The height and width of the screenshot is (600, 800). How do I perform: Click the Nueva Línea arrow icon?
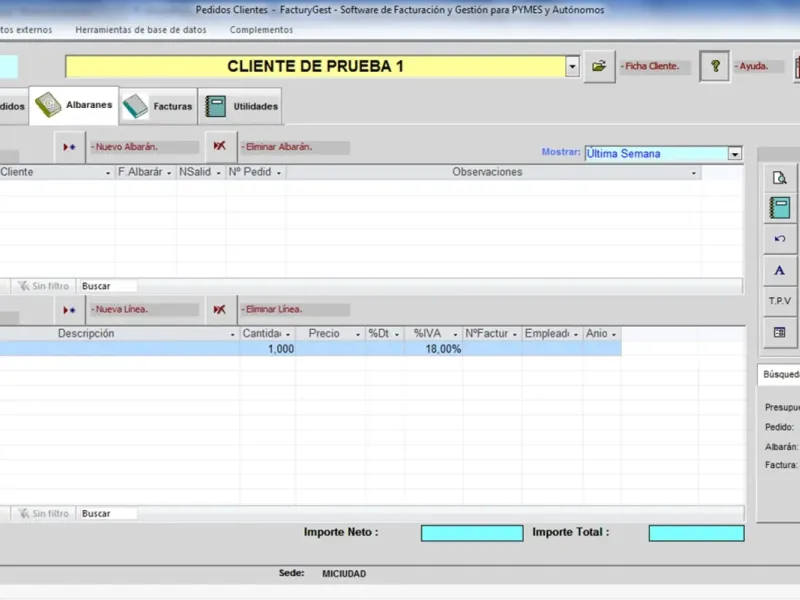69,310
